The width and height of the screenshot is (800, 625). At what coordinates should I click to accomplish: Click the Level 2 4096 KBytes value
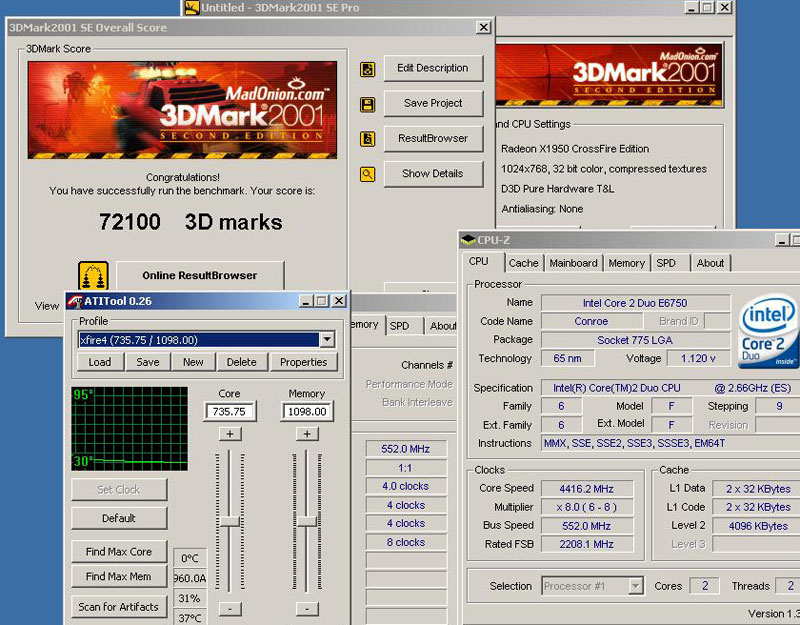point(758,526)
